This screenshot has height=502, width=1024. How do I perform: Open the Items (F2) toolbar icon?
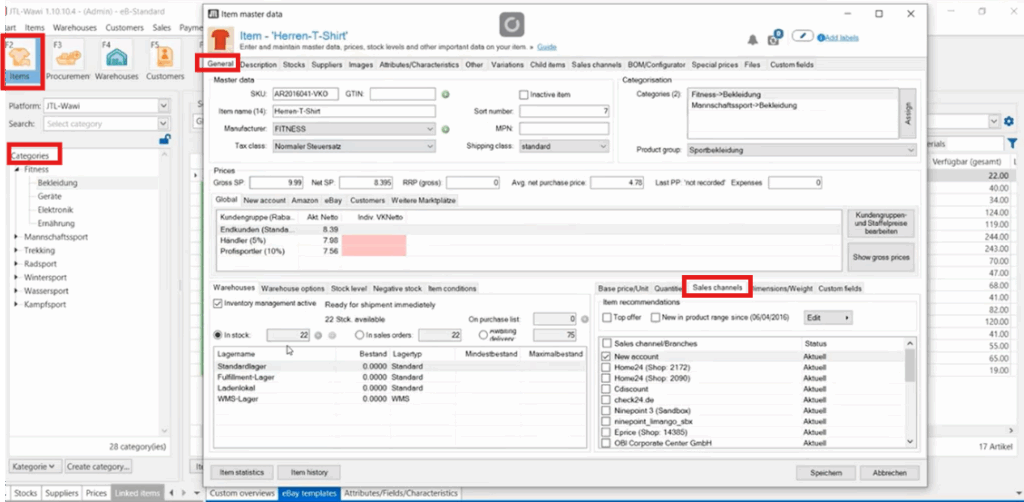click(x=22, y=62)
